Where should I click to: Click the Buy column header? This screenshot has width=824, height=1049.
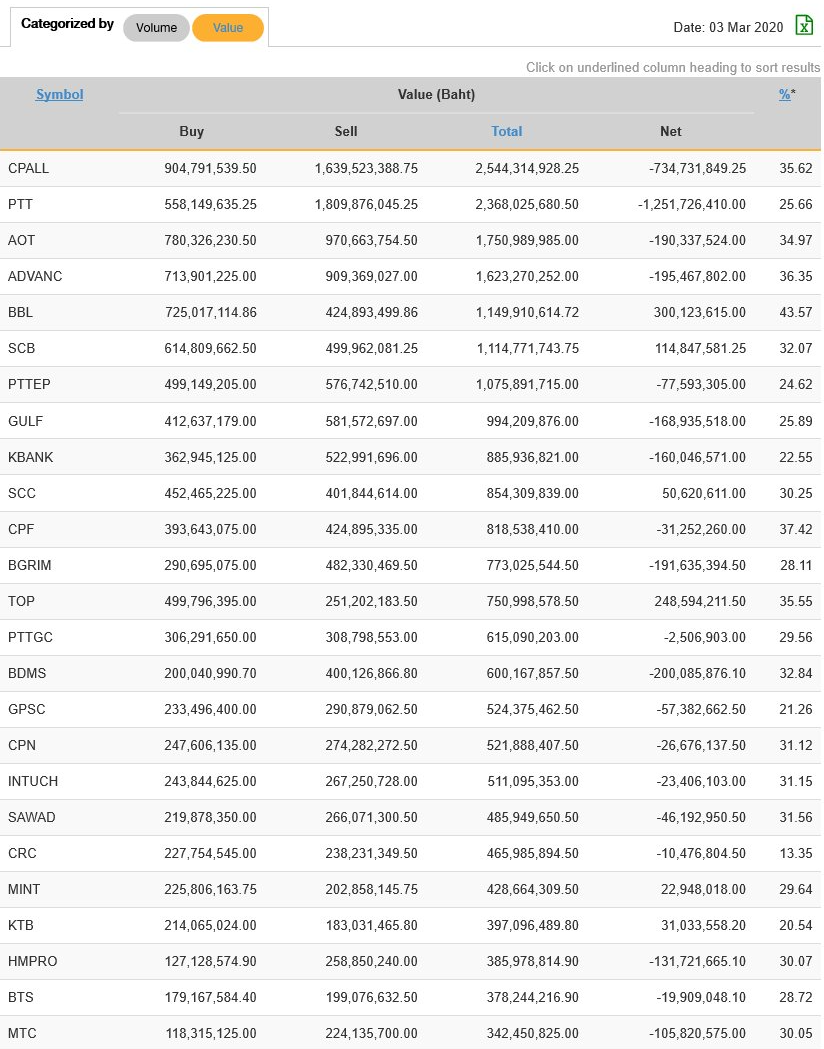[x=191, y=131]
